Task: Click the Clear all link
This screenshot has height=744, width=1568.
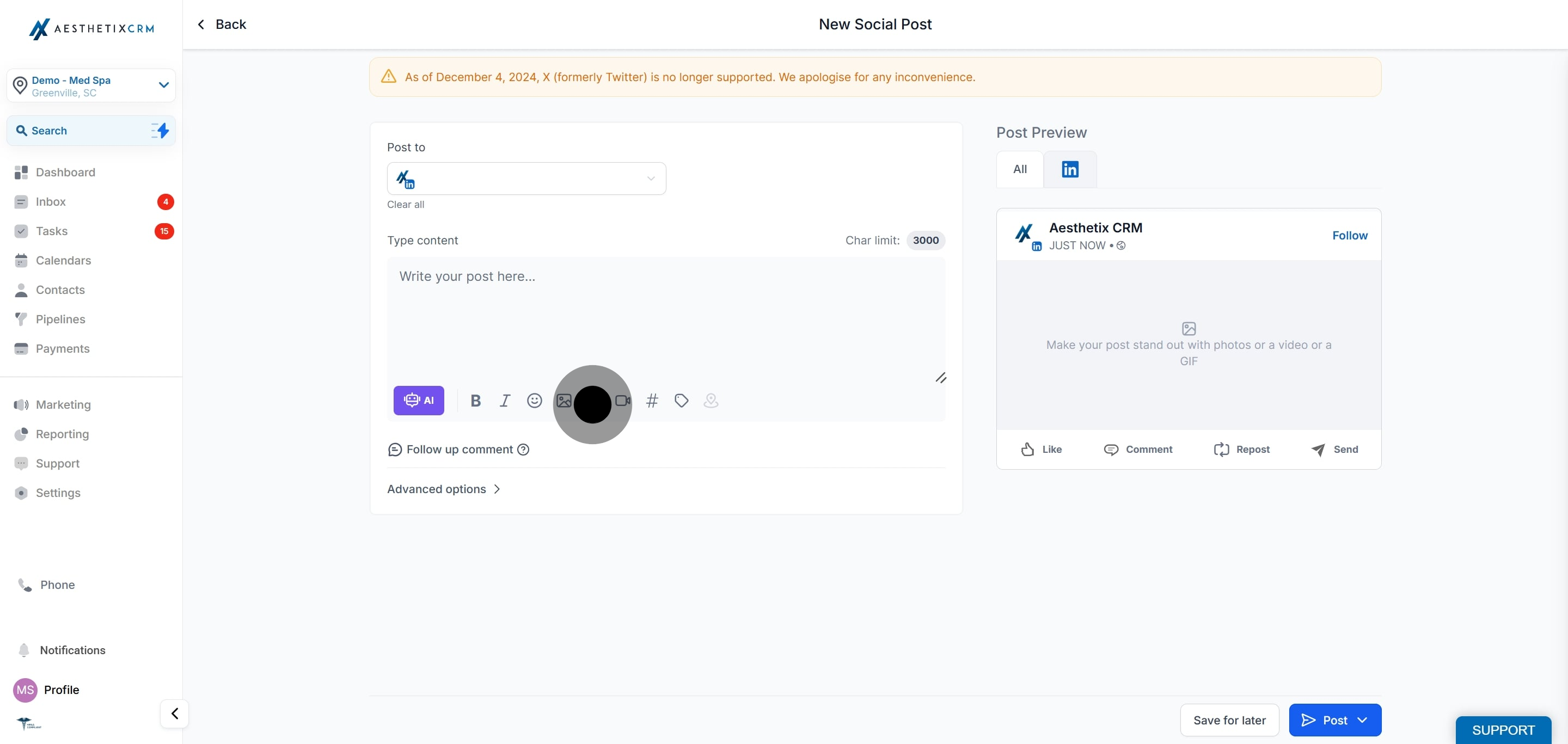Action: click(406, 205)
